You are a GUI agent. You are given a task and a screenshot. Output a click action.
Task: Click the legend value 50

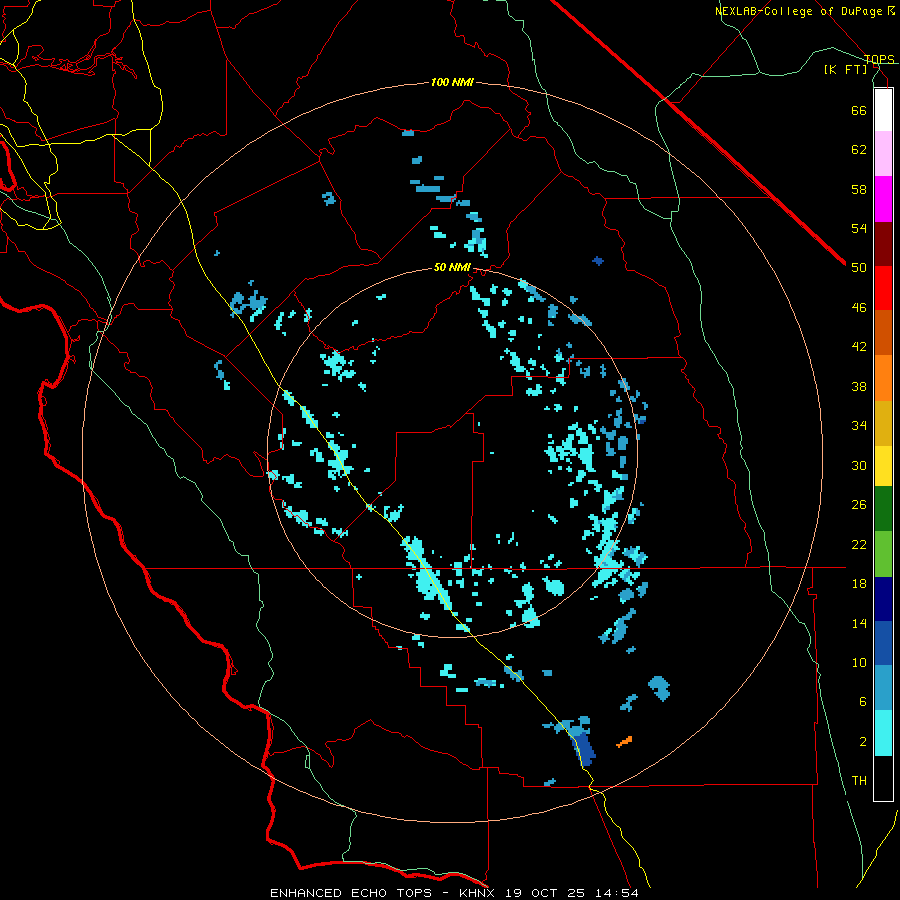(x=859, y=268)
